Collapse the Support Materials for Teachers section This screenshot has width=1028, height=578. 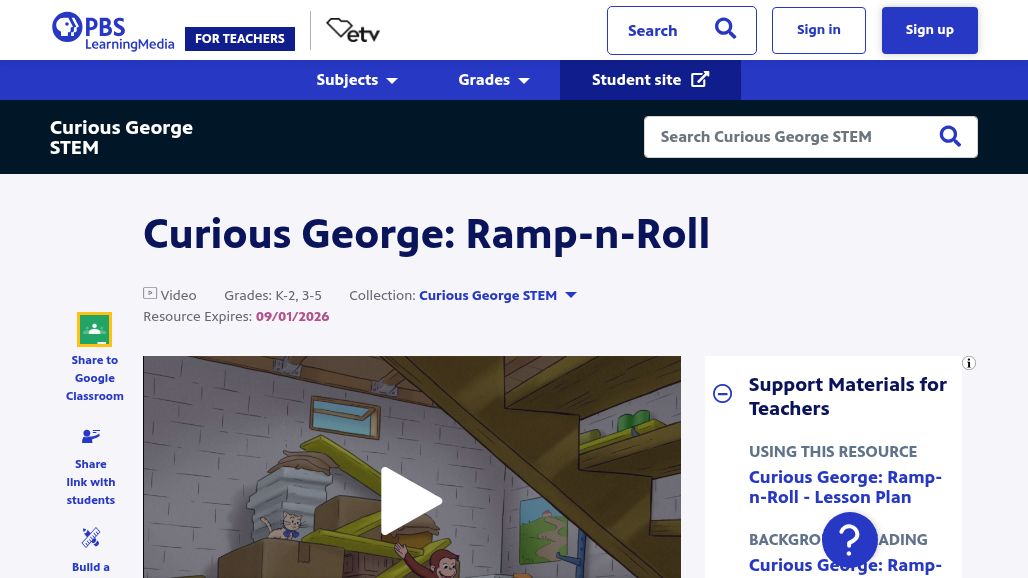click(x=722, y=393)
